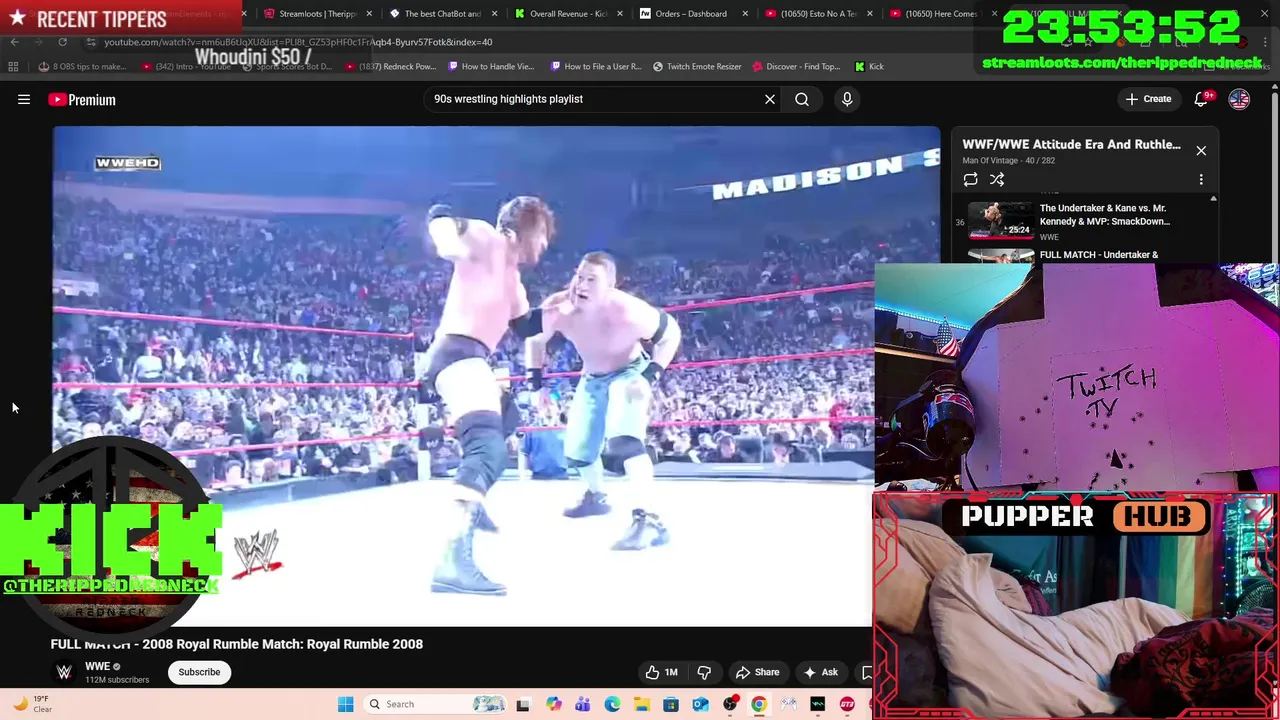The height and width of the screenshot is (720, 1280).
Task: Open 'Redneck Pow...' bookmark
Action: coord(390,66)
